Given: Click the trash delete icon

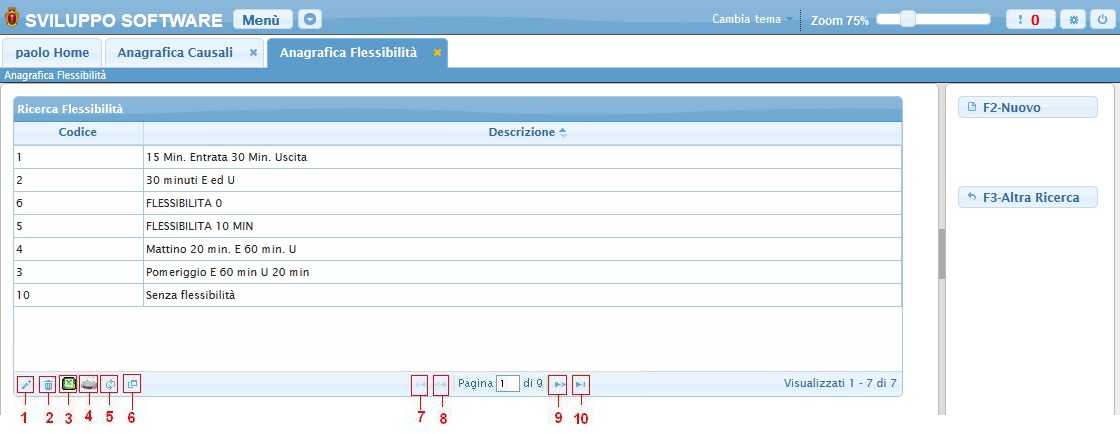Looking at the screenshot, I should coord(47,384).
